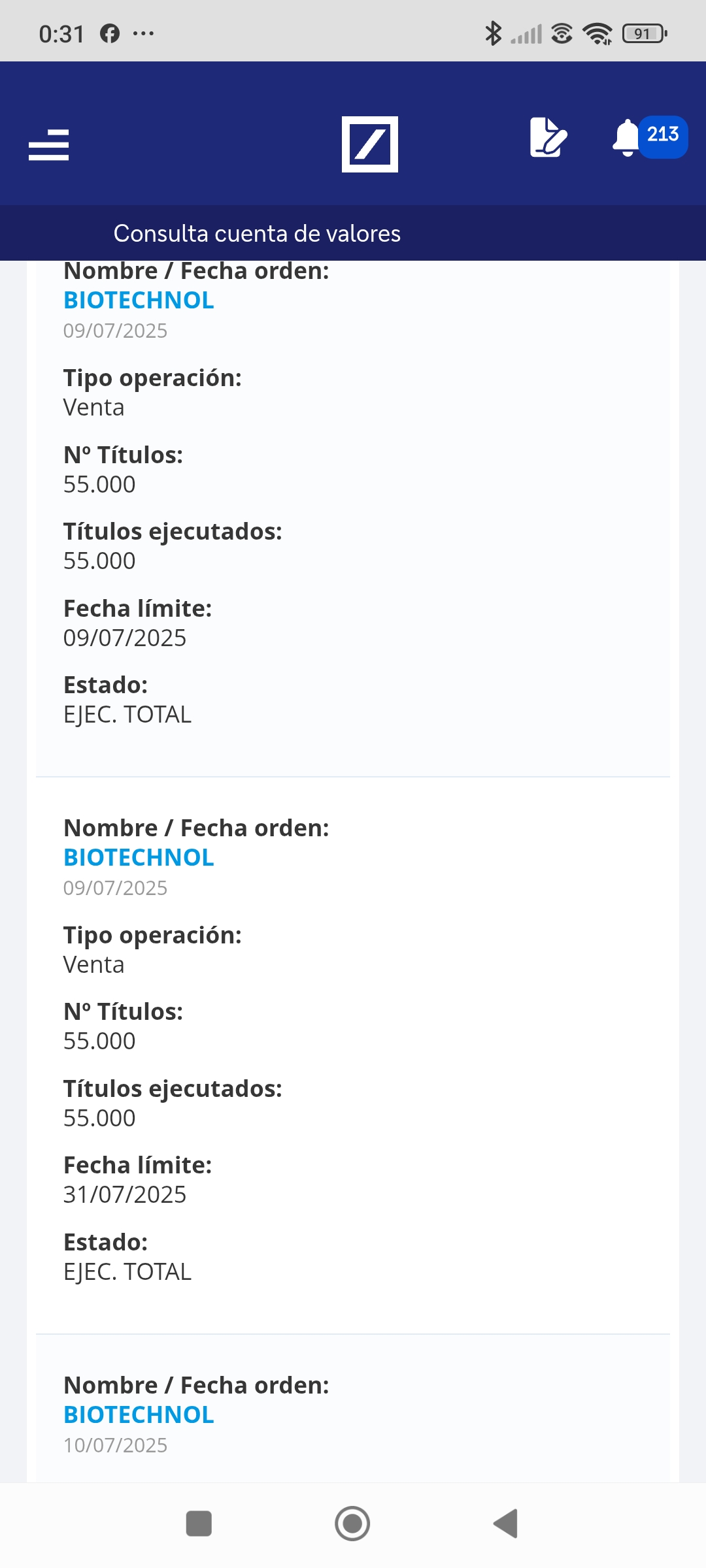
Task: Tap the Fecha límite 31/07/2025 value
Action: pyautogui.click(x=125, y=1194)
